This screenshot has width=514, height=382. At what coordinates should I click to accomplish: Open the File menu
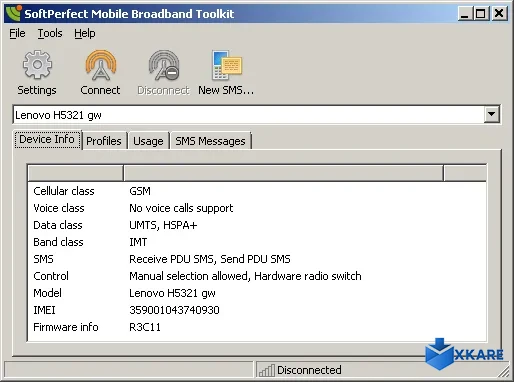point(17,33)
